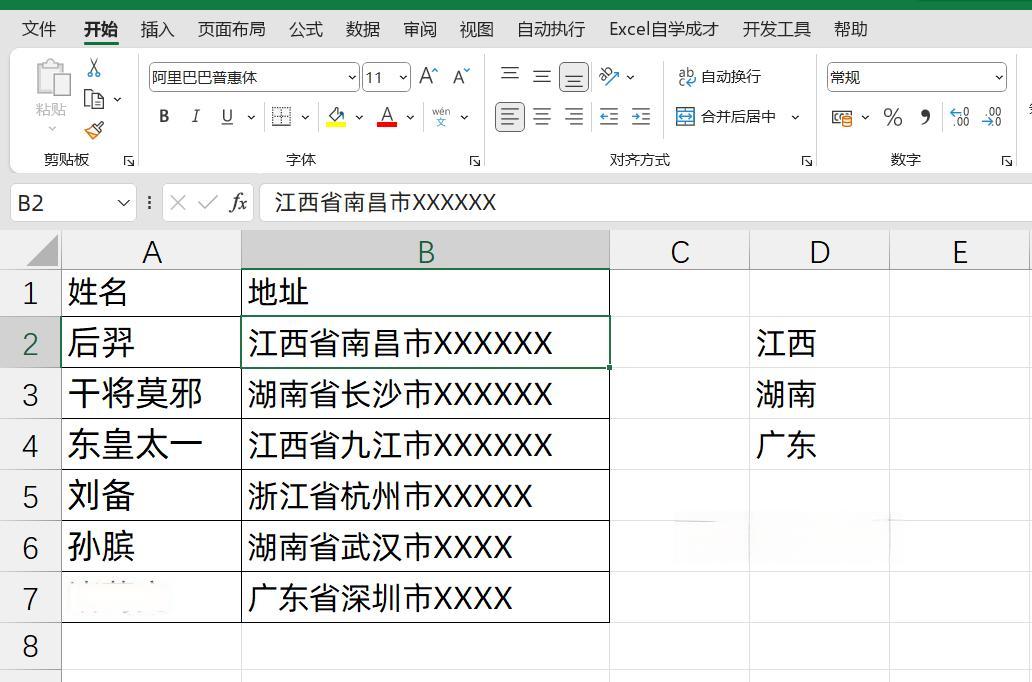The width and height of the screenshot is (1032, 682).
Task: Switch to the 数据 ribbon tab
Action: tap(362, 29)
